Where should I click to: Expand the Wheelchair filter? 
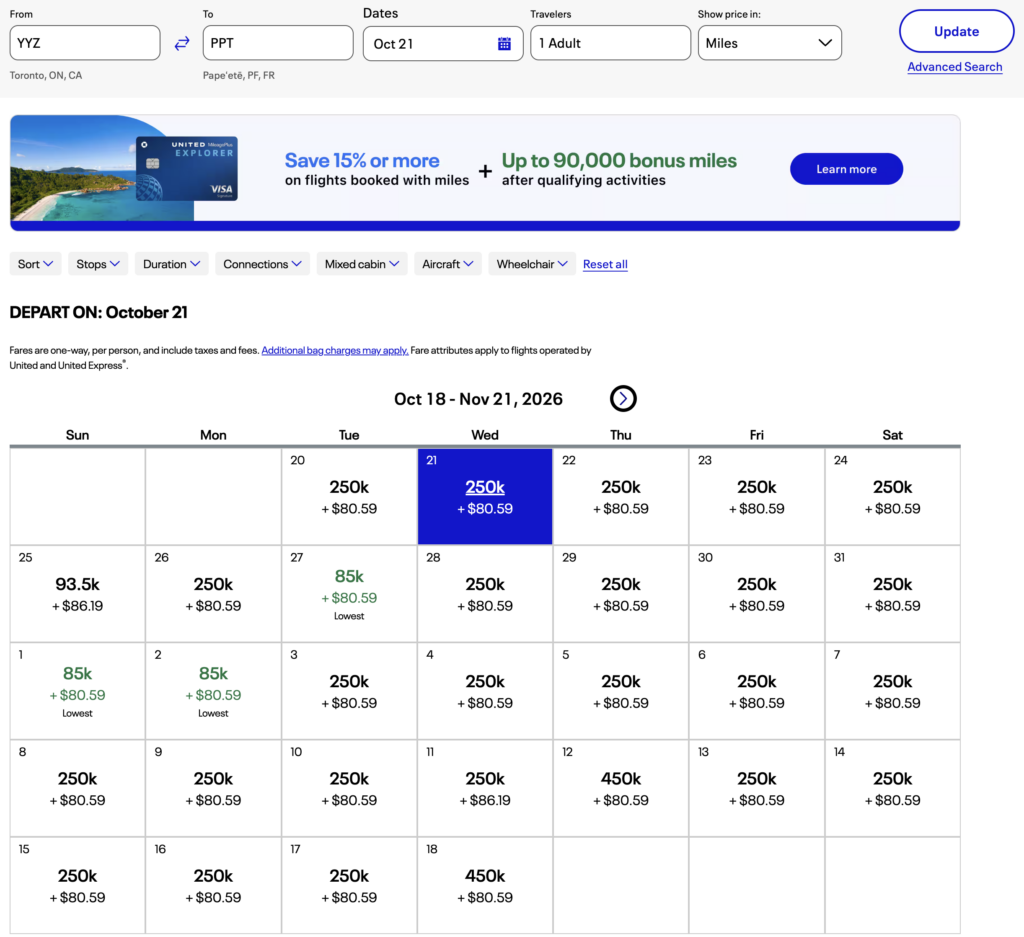pyautogui.click(x=532, y=264)
